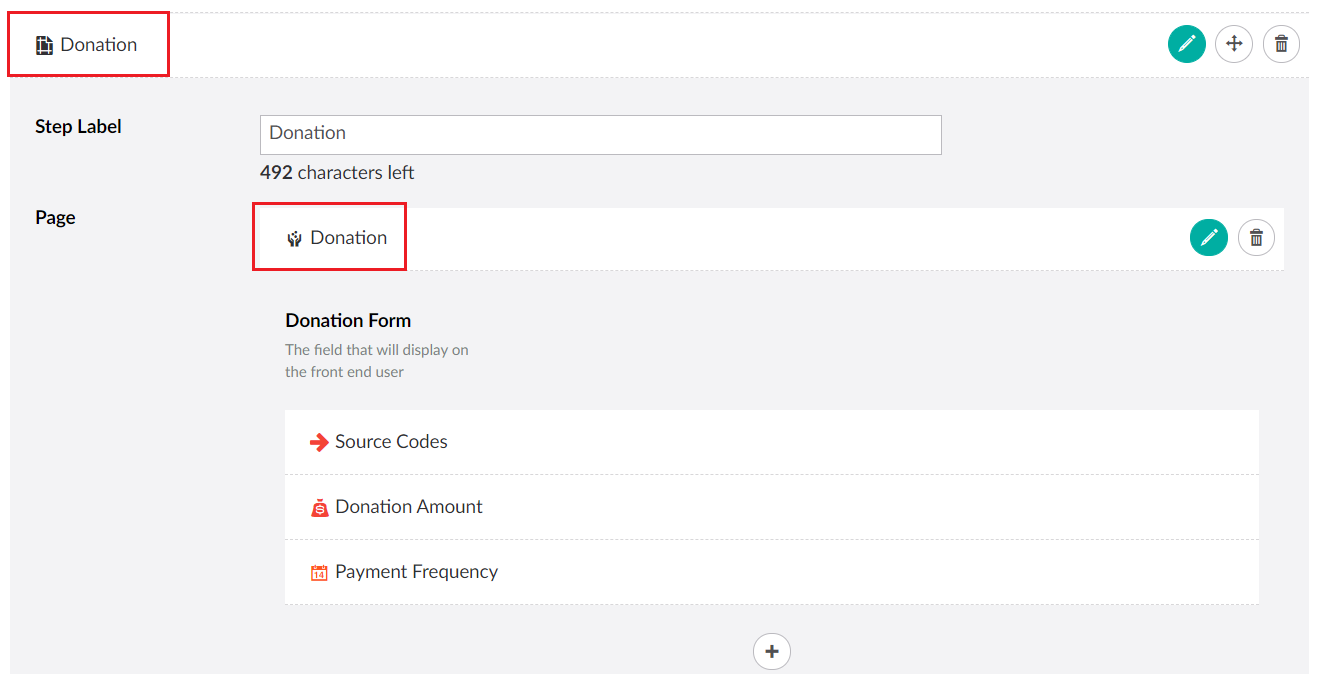Viewport: 1318px width, 674px height.
Task: Click inside the Step Label text box
Action: coord(600,134)
